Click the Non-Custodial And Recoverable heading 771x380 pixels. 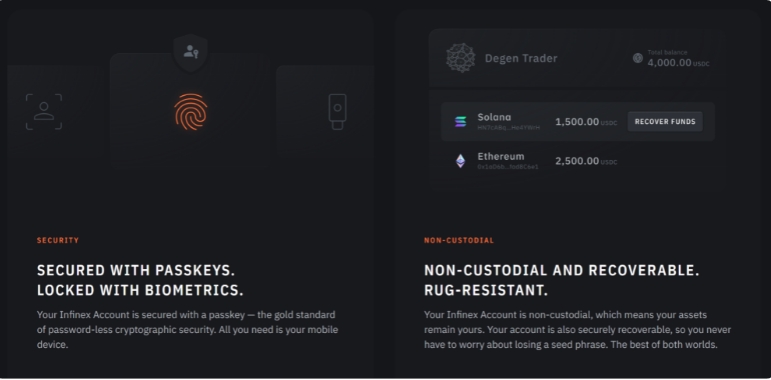(562, 280)
